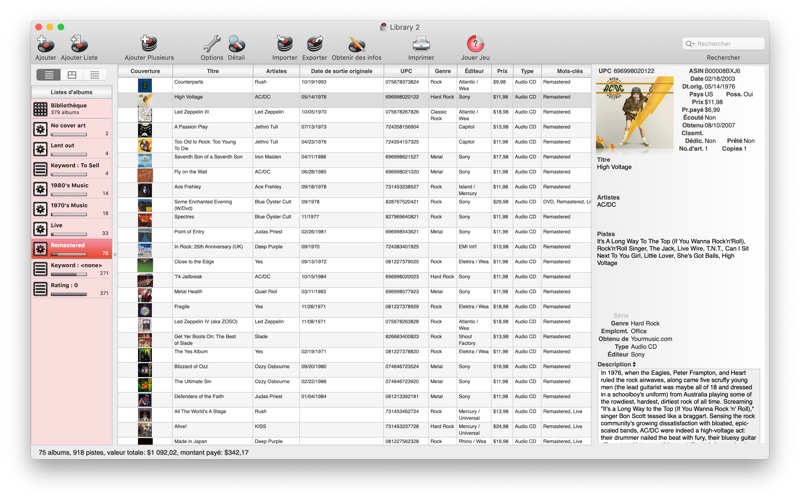Click the status bar album totals text
The width and height of the screenshot is (800, 500).
[x=143, y=453]
